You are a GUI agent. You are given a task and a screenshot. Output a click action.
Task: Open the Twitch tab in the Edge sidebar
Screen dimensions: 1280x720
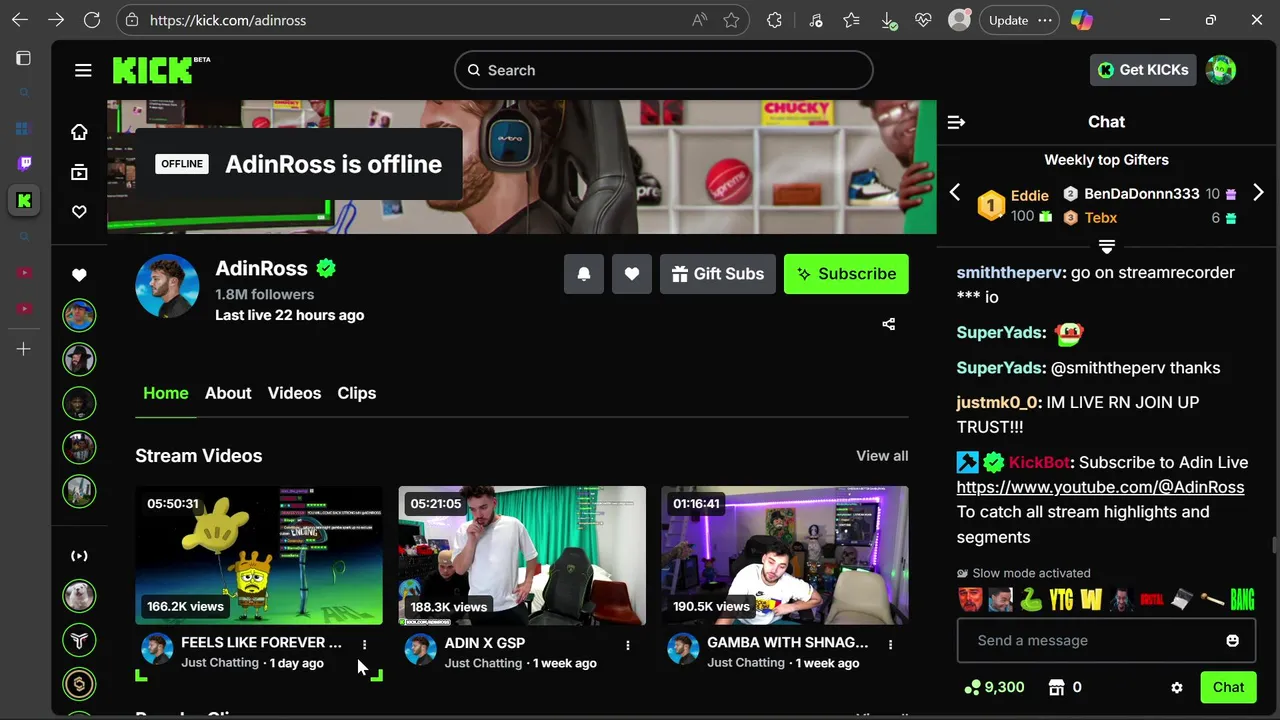(24, 163)
